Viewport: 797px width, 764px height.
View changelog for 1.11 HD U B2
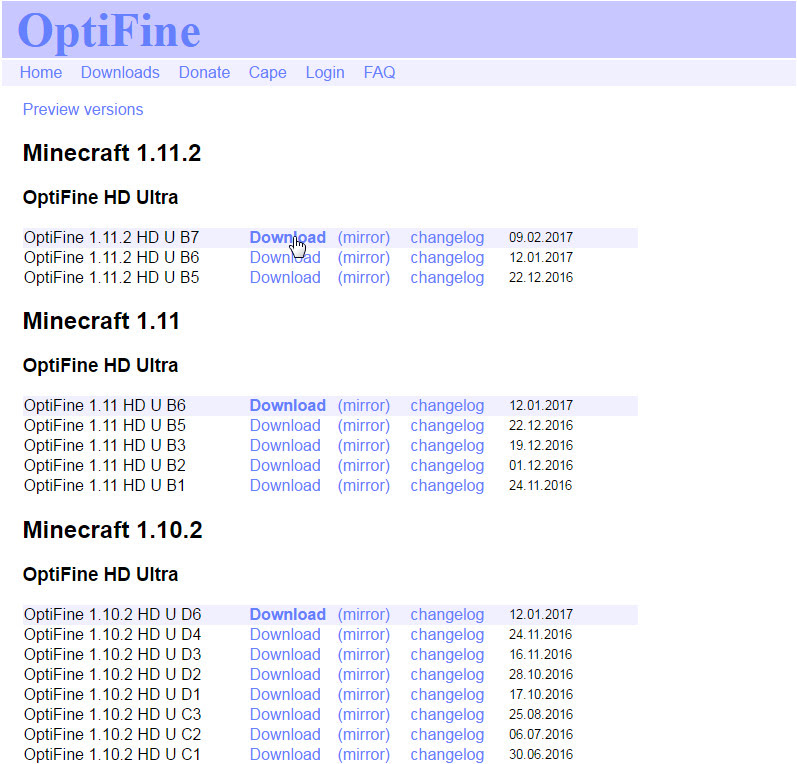coord(447,465)
